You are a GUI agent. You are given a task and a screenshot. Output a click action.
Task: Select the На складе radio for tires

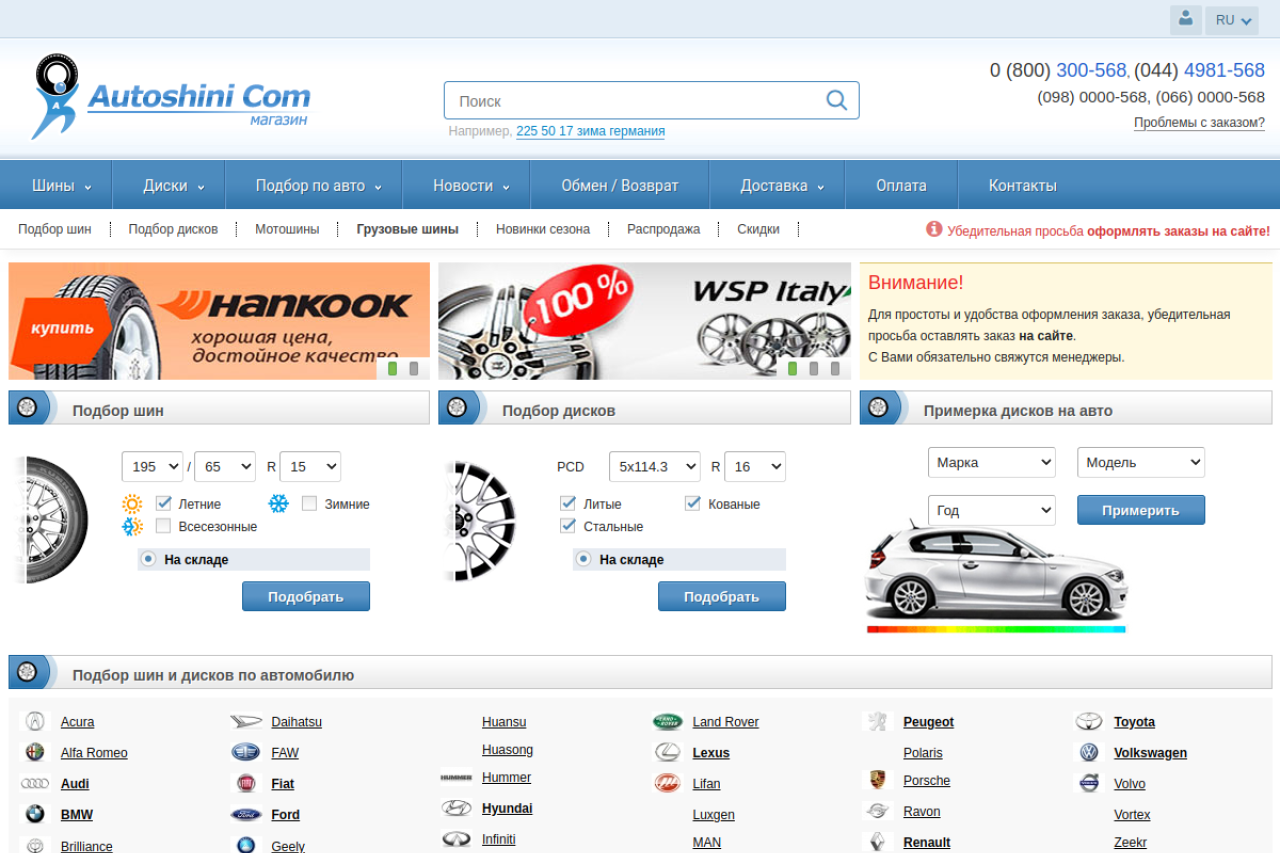(x=149, y=559)
